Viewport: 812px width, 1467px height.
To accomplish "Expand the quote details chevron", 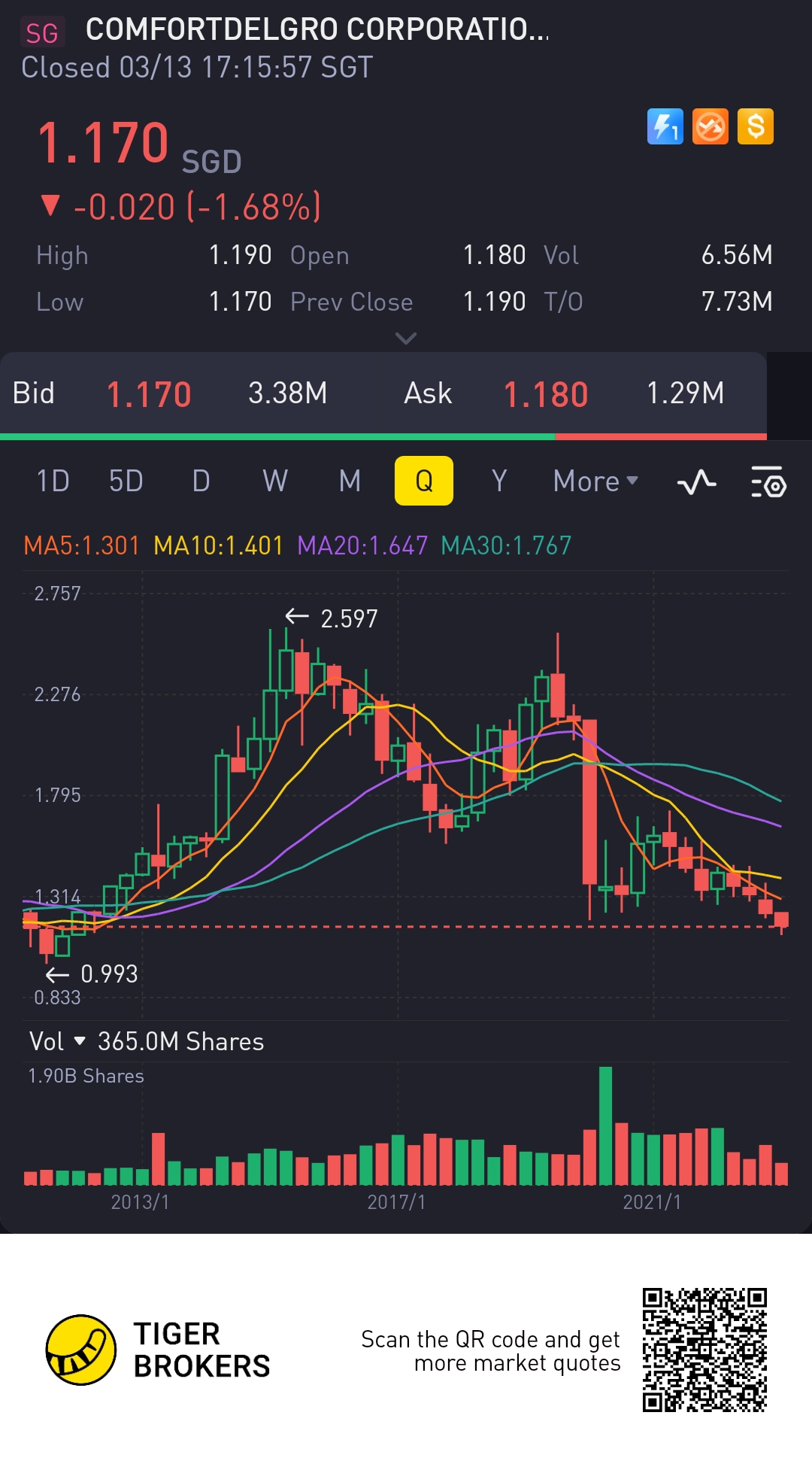I will pyautogui.click(x=406, y=339).
